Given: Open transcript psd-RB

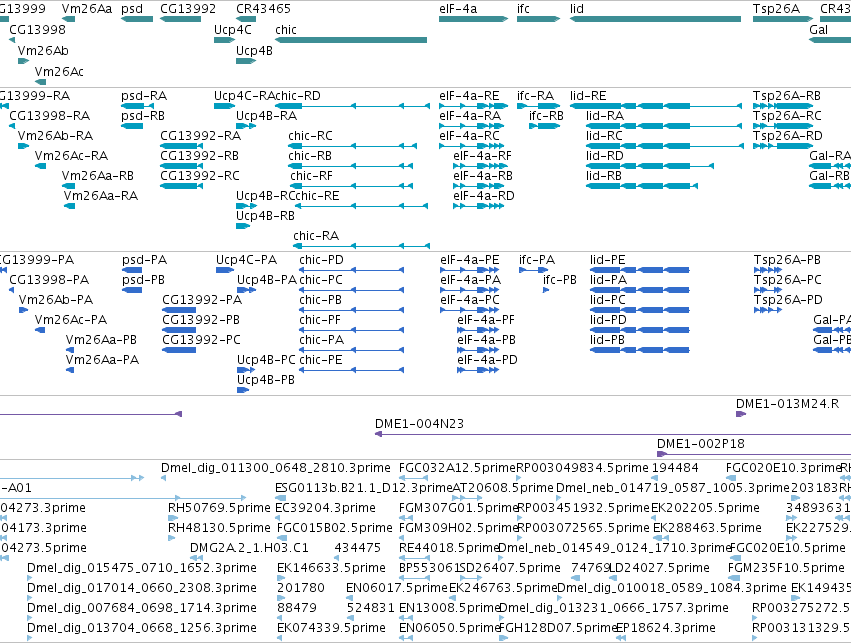Looking at the screenshot, I should pyautogui.click(x=143, y=116).
